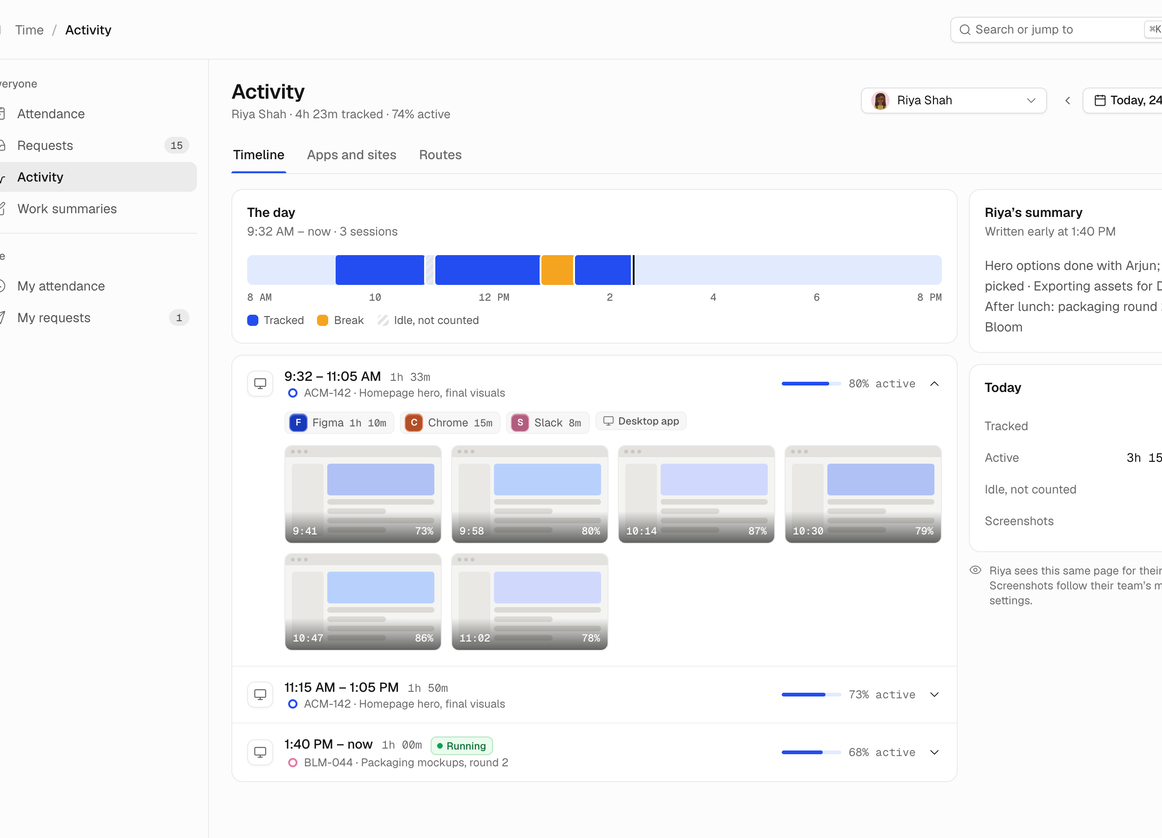The image size is (1162, 838).
Task: Click the 1 badge on My requests
Action: click(179, 318)
